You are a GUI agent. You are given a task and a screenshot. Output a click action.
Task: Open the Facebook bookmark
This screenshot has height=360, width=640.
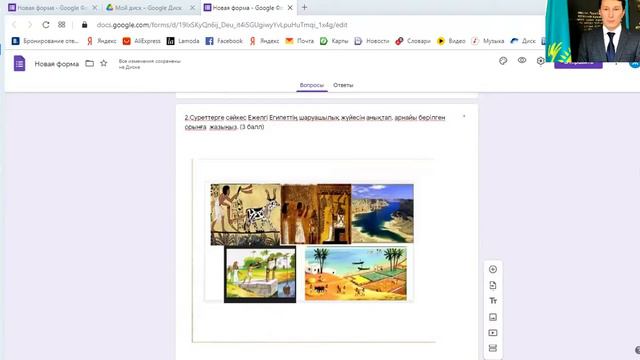tap(224, 41)
